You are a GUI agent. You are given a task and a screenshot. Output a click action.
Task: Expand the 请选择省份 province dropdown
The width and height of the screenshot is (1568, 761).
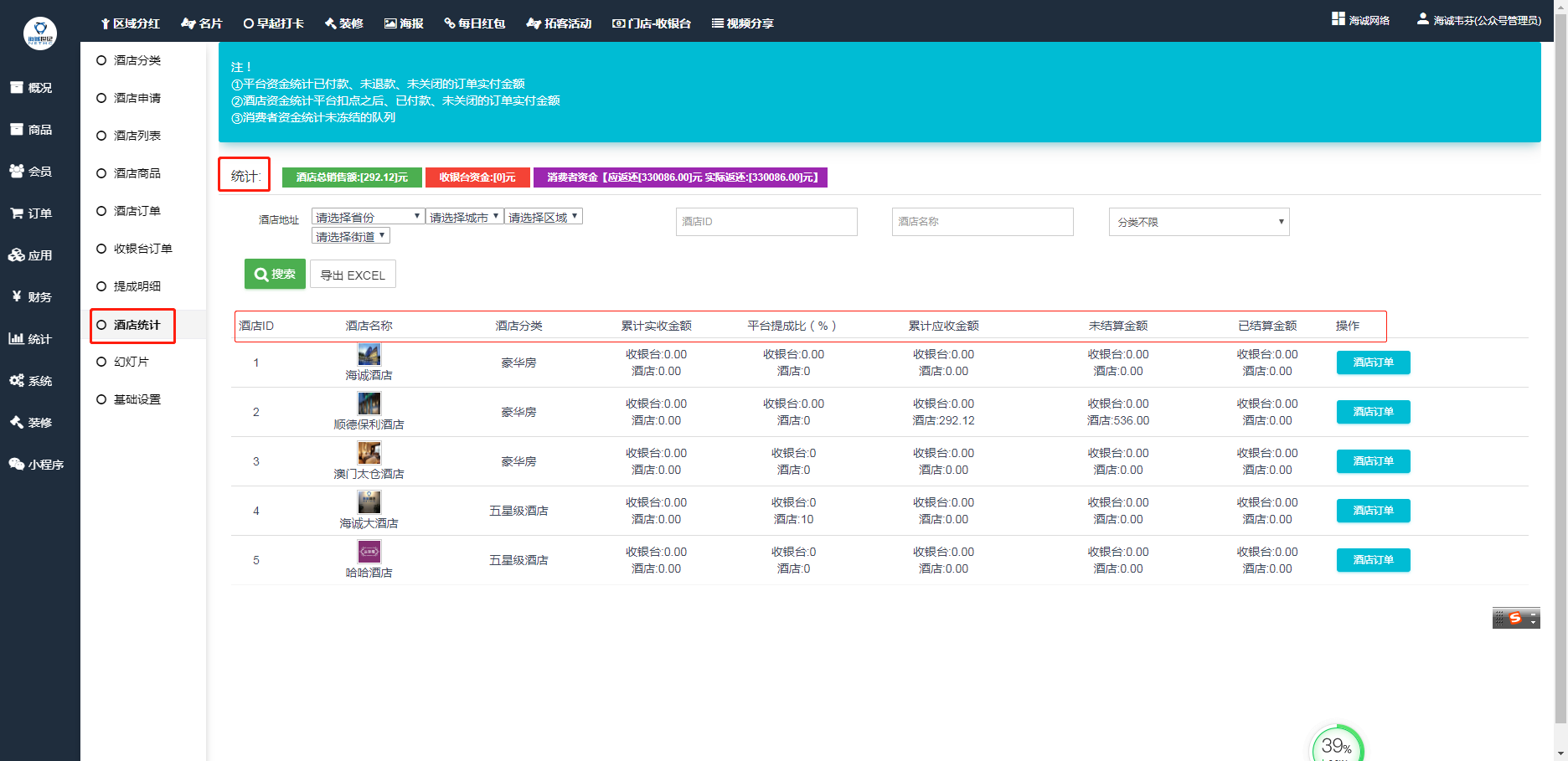(368, 217)
